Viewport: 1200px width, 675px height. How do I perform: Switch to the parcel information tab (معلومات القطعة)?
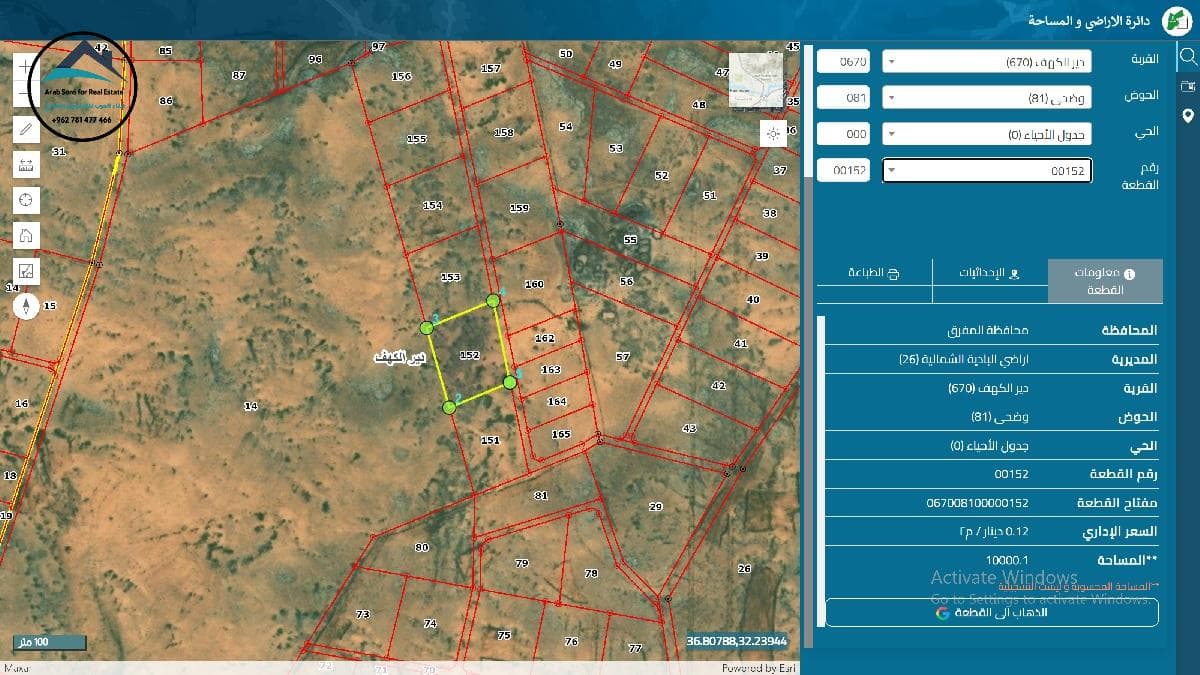1104,281
